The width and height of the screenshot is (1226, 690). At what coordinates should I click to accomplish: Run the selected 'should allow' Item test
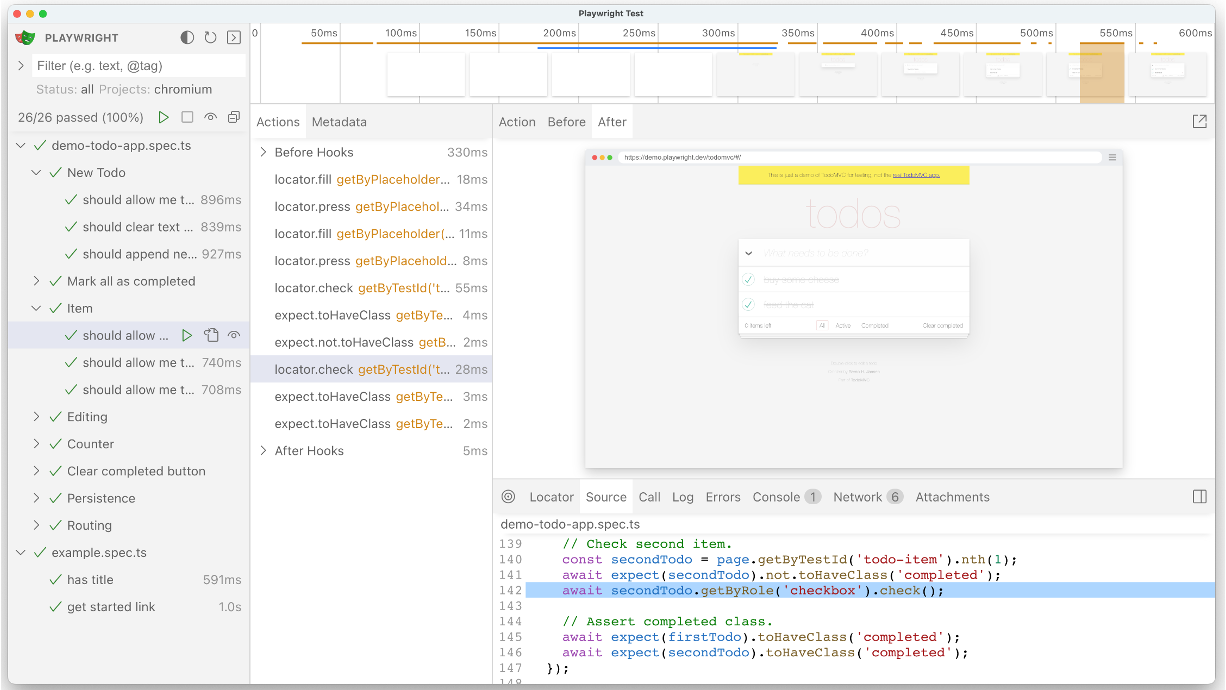point(187,335)
